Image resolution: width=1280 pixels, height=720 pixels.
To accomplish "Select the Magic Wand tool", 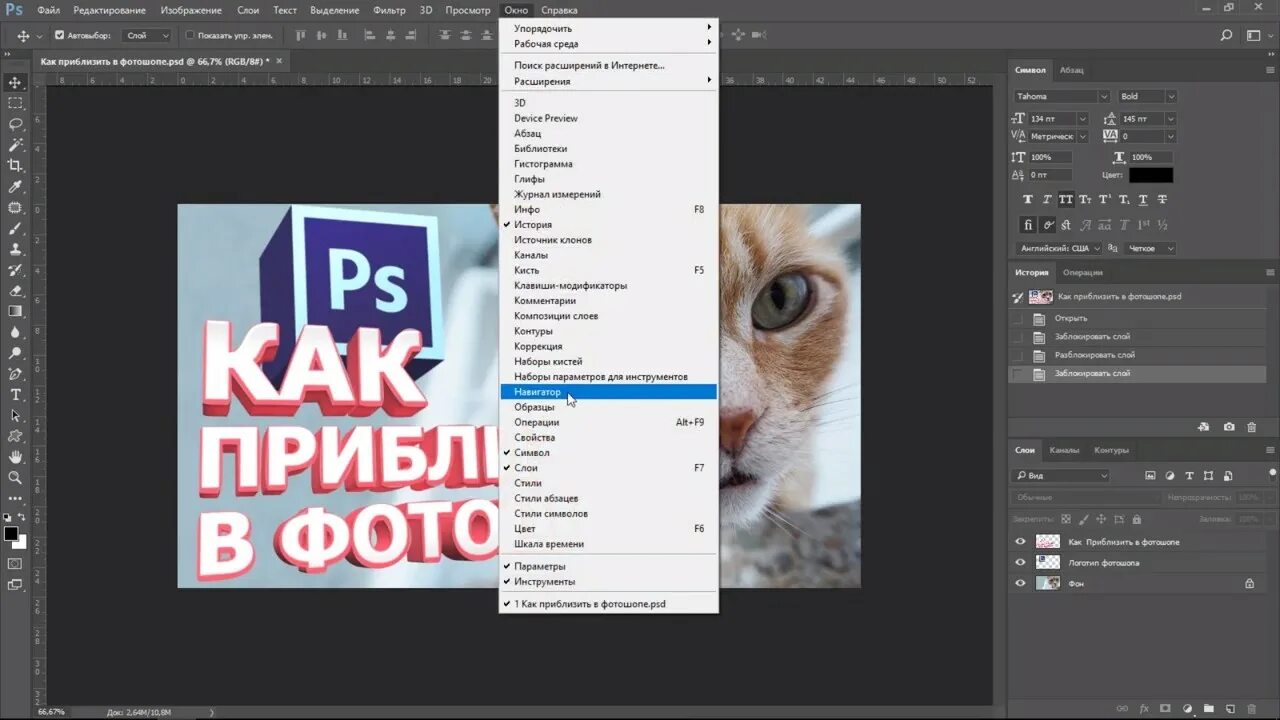I will click(15, 145).
